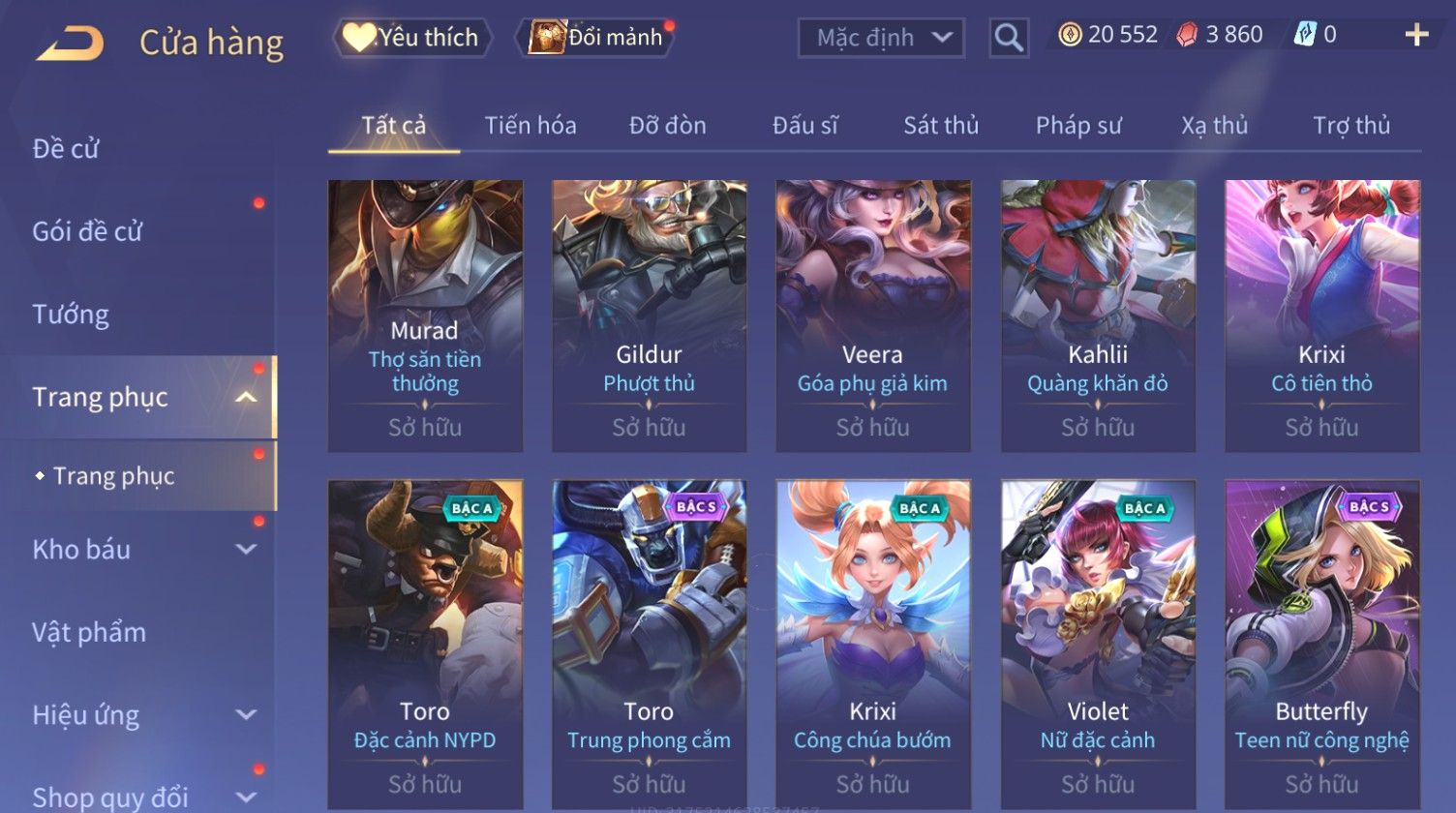Viewport: 1456px width, 813px height.
Task: Select the Tiến hóa tab
Action: (x=531, y=125)
